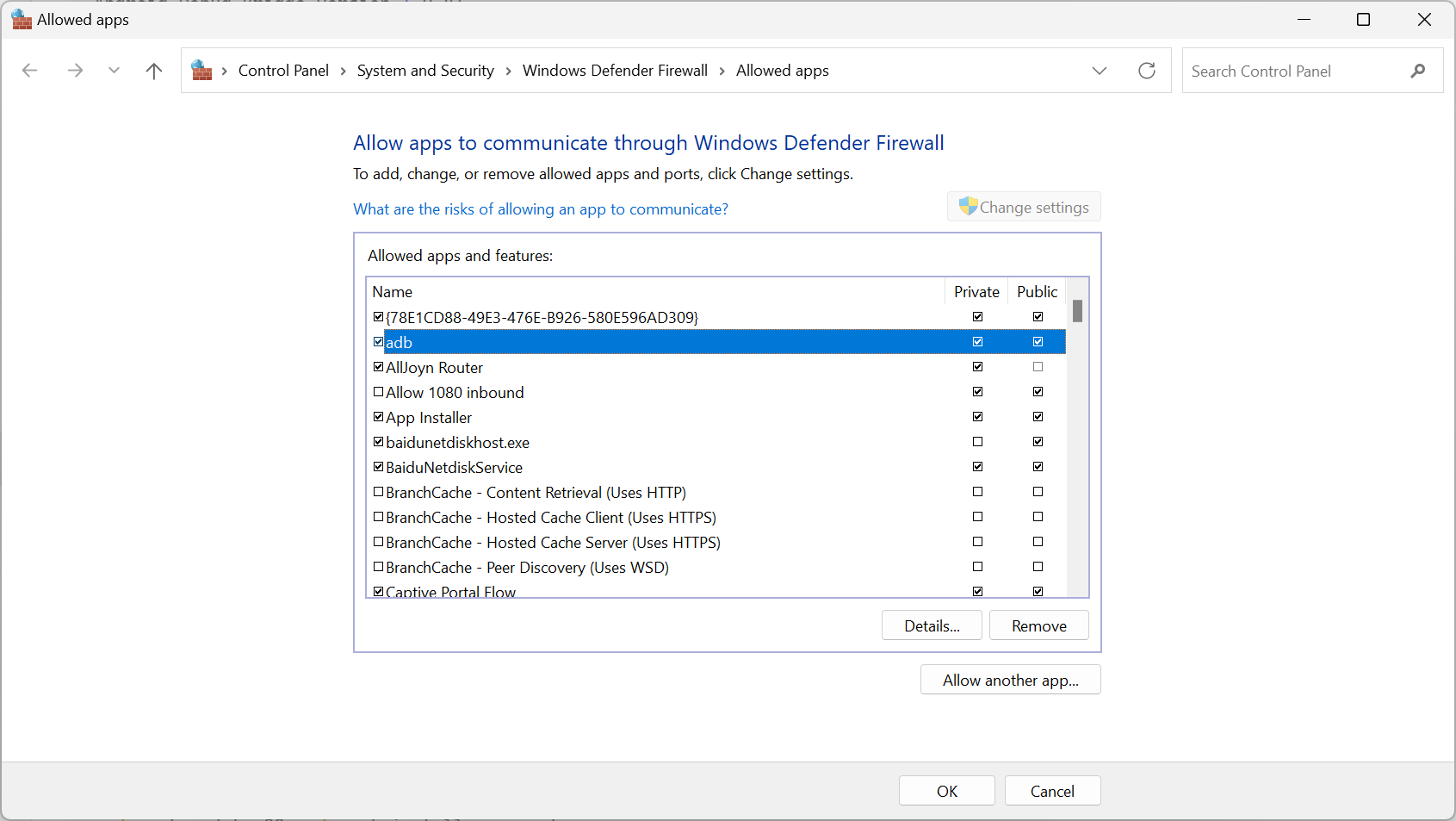Click the search magnifier icon
The image size is (1456, 821).
[x=1417, y=71]
